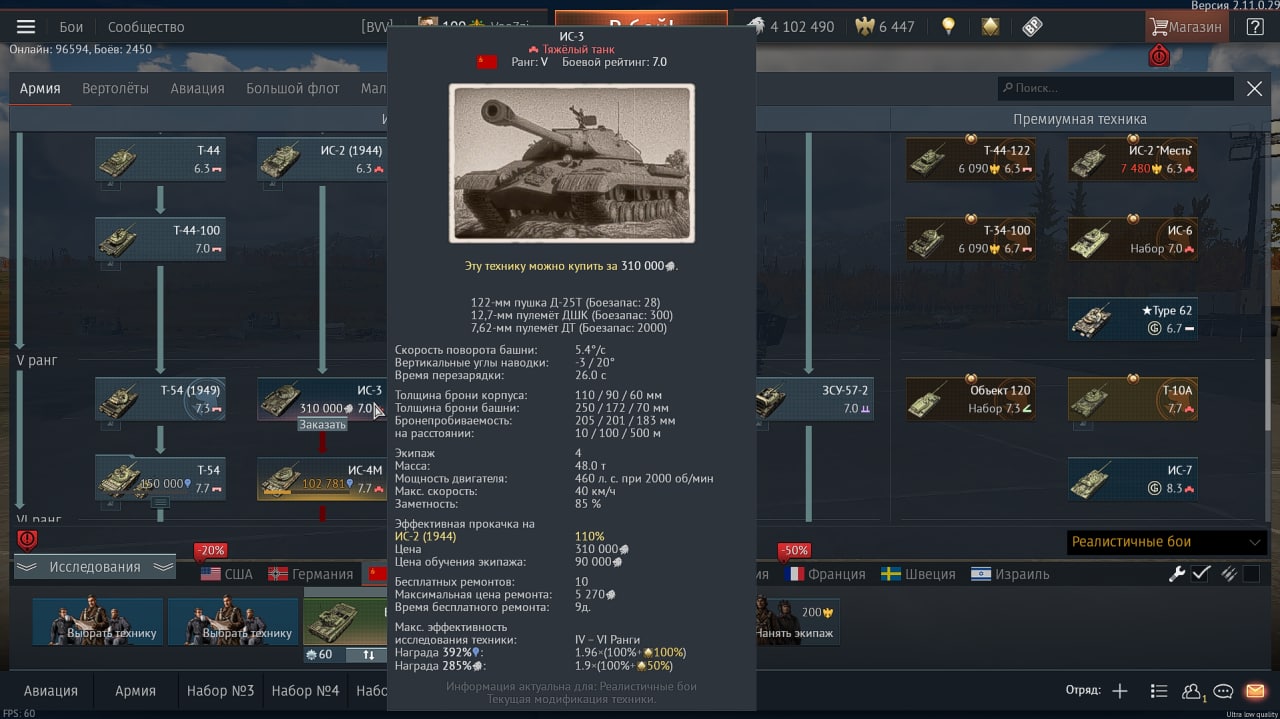The height and width of the screenshot is (719, 1280).
Task: Select the Т-44-100 tank card
Action: pyautogui.click(x=160, y=240)
